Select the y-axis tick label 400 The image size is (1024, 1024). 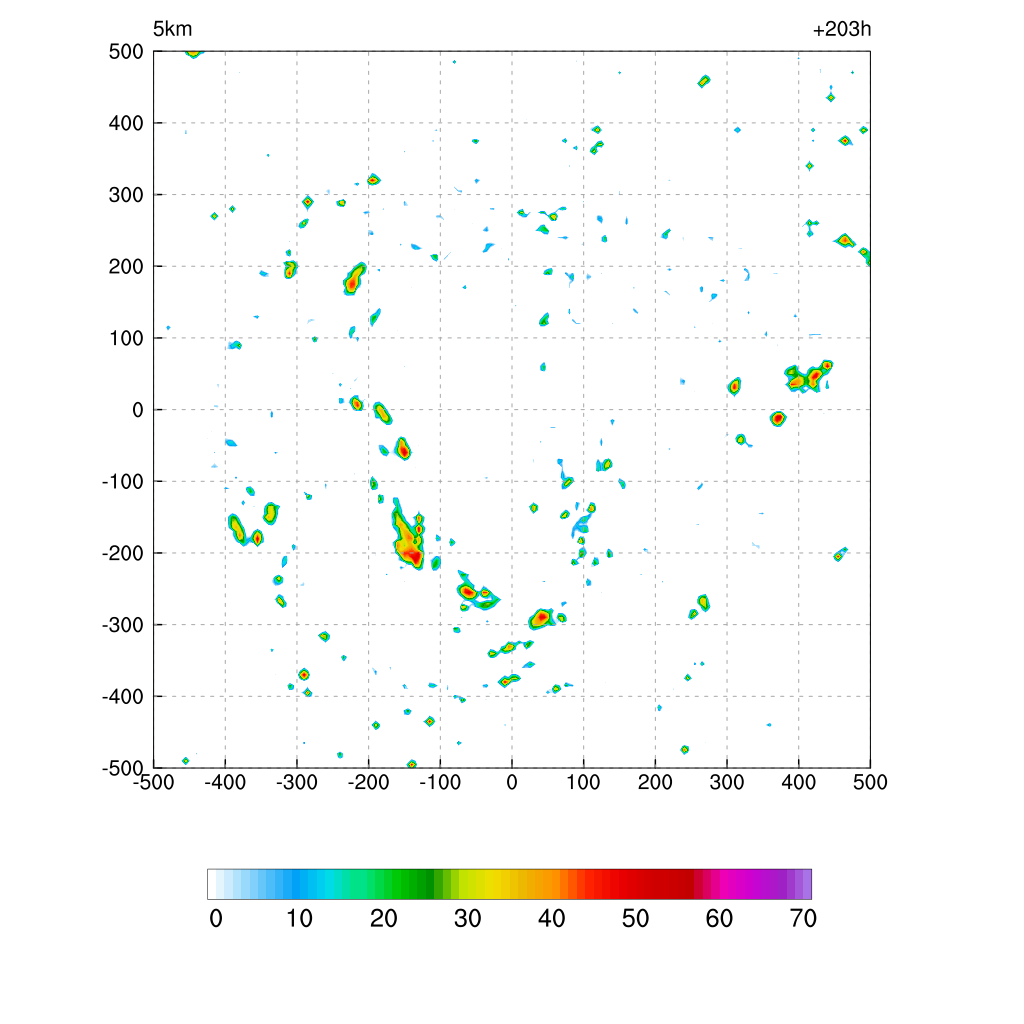(x=126, y=123)
